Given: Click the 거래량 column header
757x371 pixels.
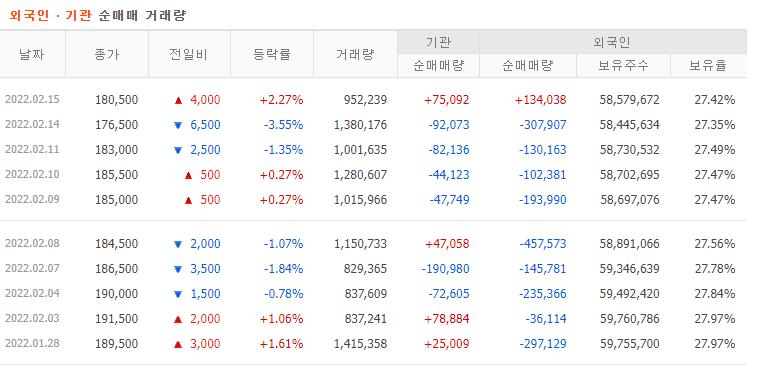Looking at the screenshot, I should pos(355,55).
